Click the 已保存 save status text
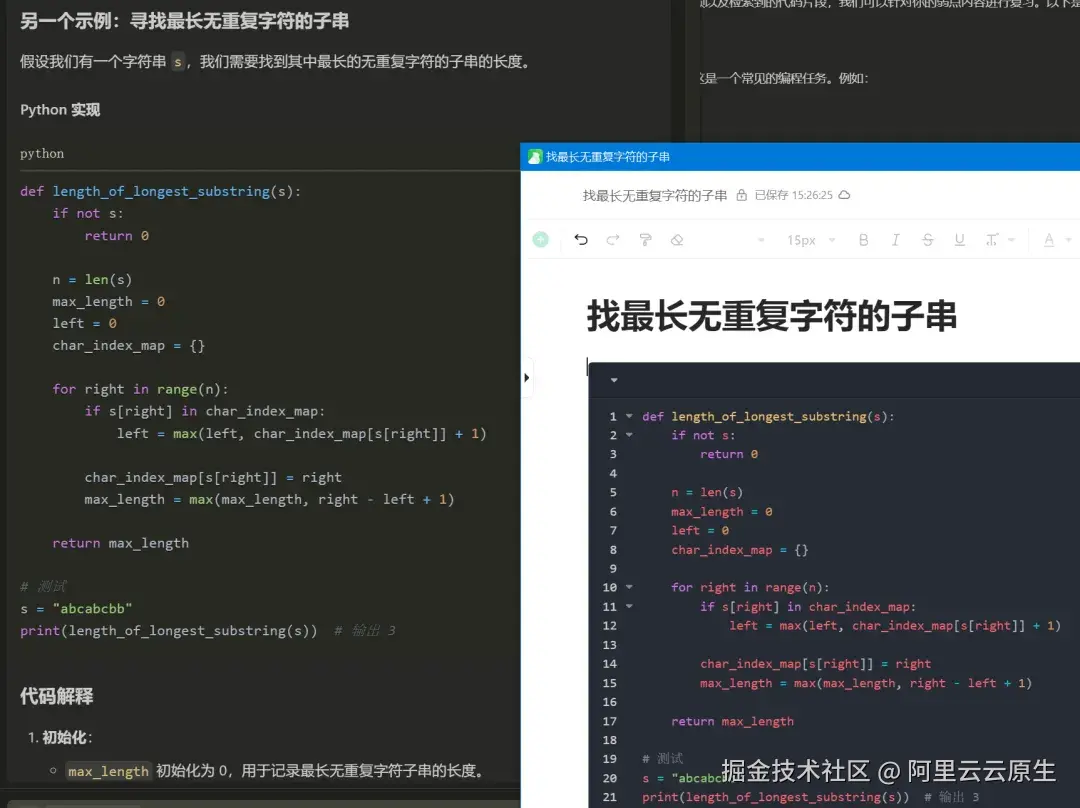This screenshot has height=808, width=1080. click(769, 195)
